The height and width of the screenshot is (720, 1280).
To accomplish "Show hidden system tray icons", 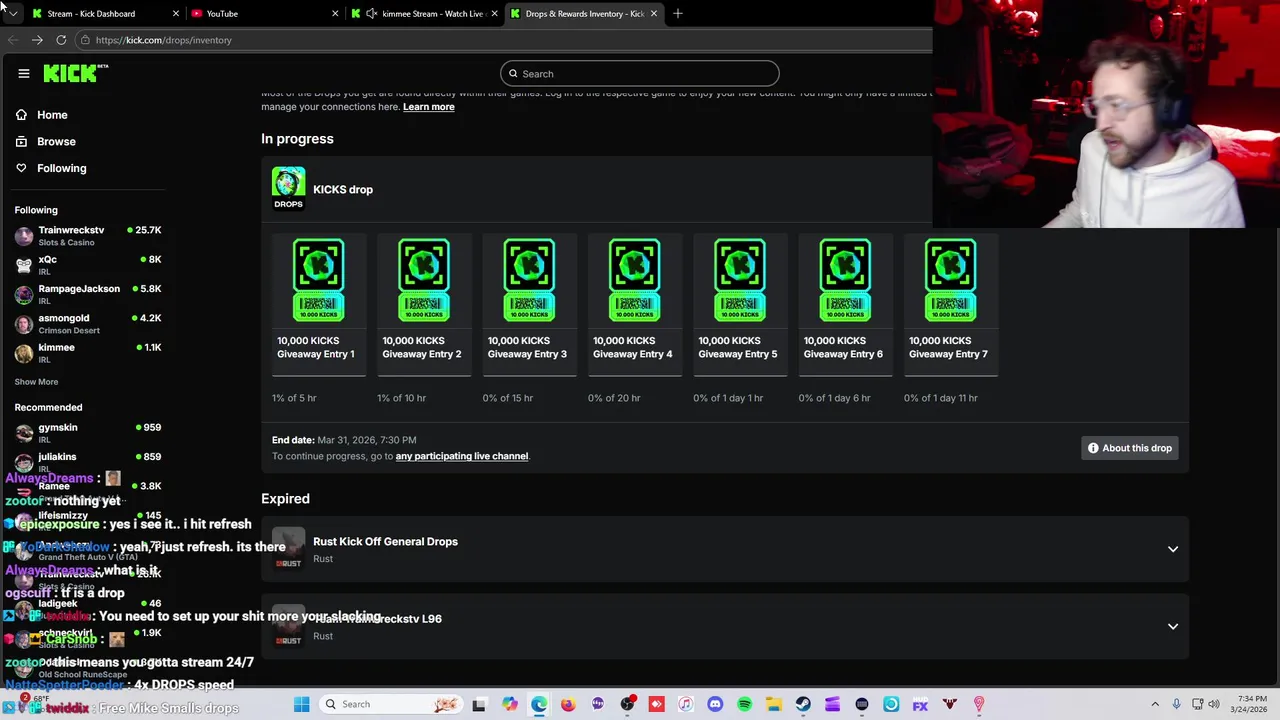I will (x=1155, y=704).
